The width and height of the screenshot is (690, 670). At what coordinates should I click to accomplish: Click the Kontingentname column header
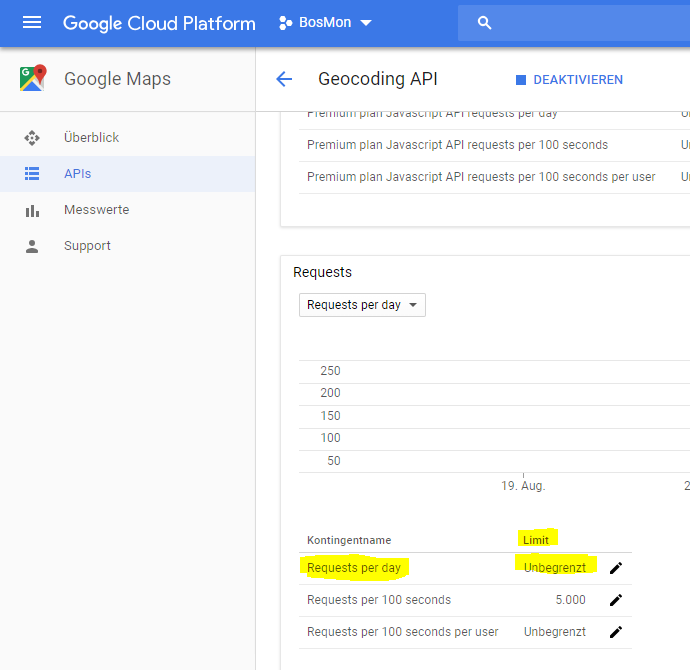349,540
